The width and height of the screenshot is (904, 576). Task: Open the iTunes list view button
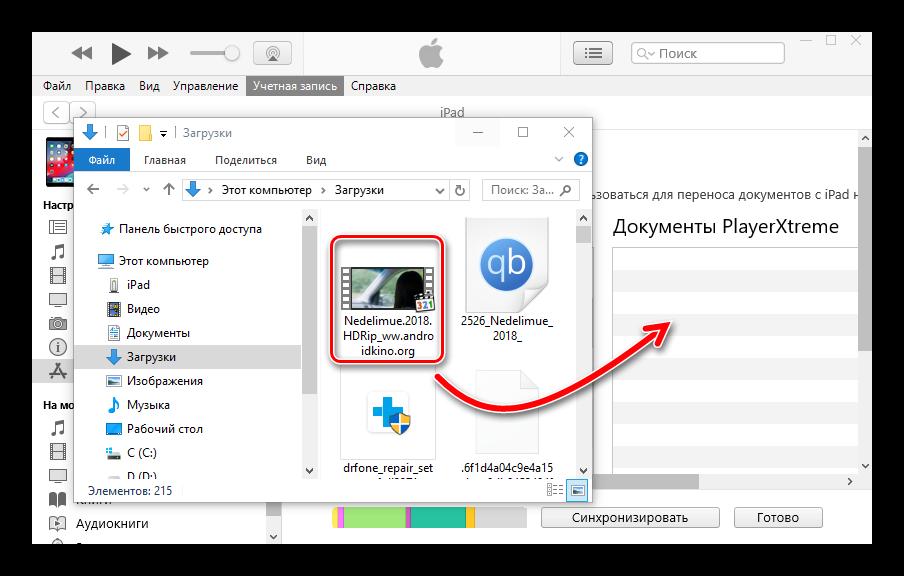pyautogui.click(x=593, y=54)
